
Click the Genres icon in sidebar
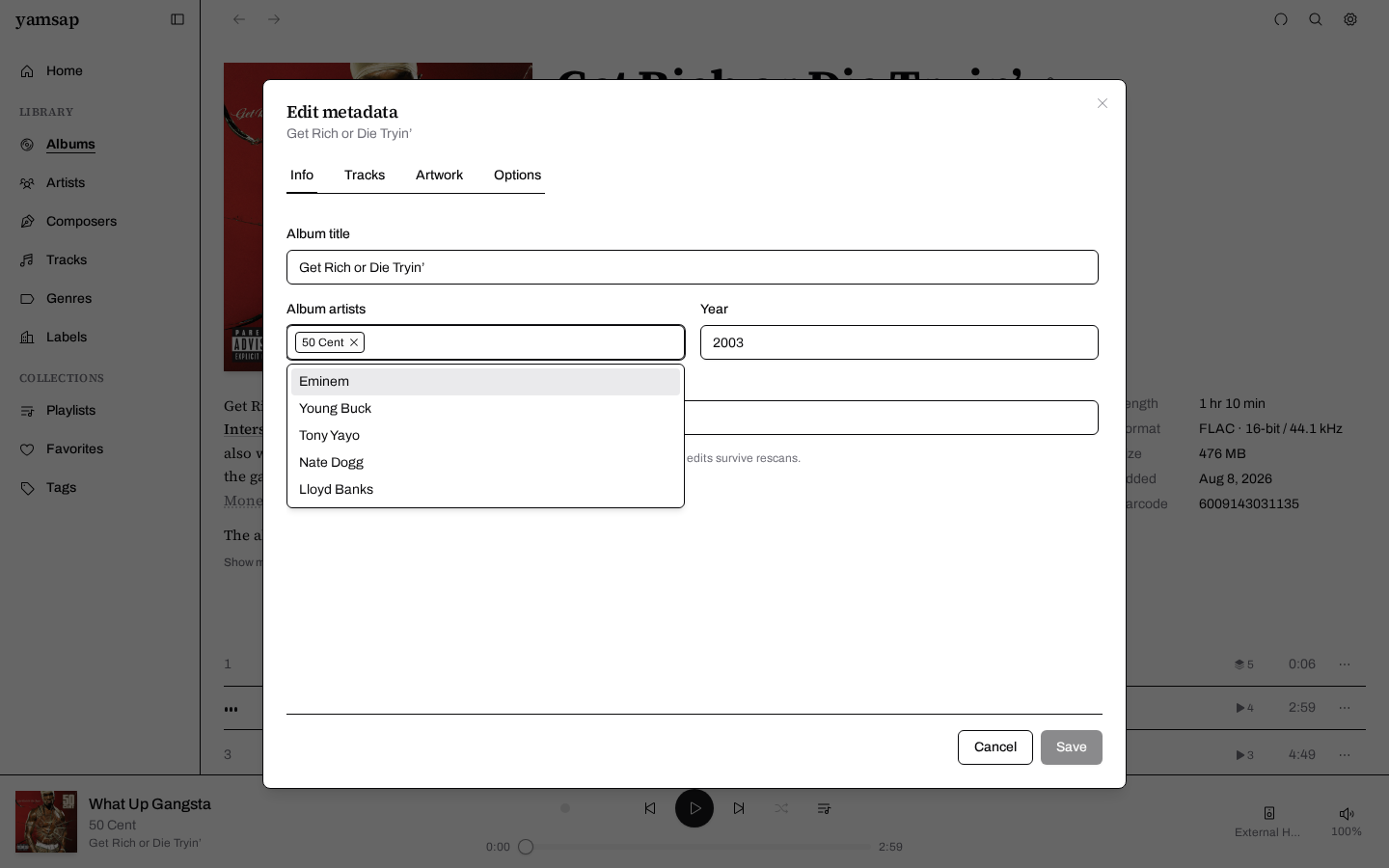[27, 299]
